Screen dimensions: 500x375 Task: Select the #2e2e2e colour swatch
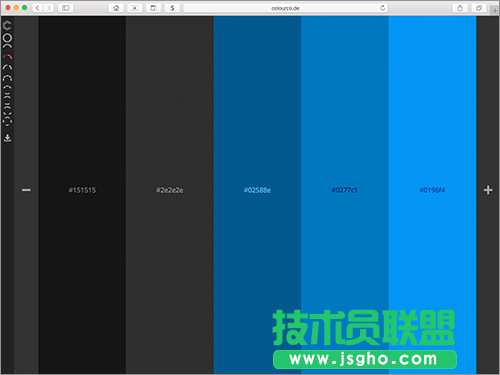(x=170, y=195)
